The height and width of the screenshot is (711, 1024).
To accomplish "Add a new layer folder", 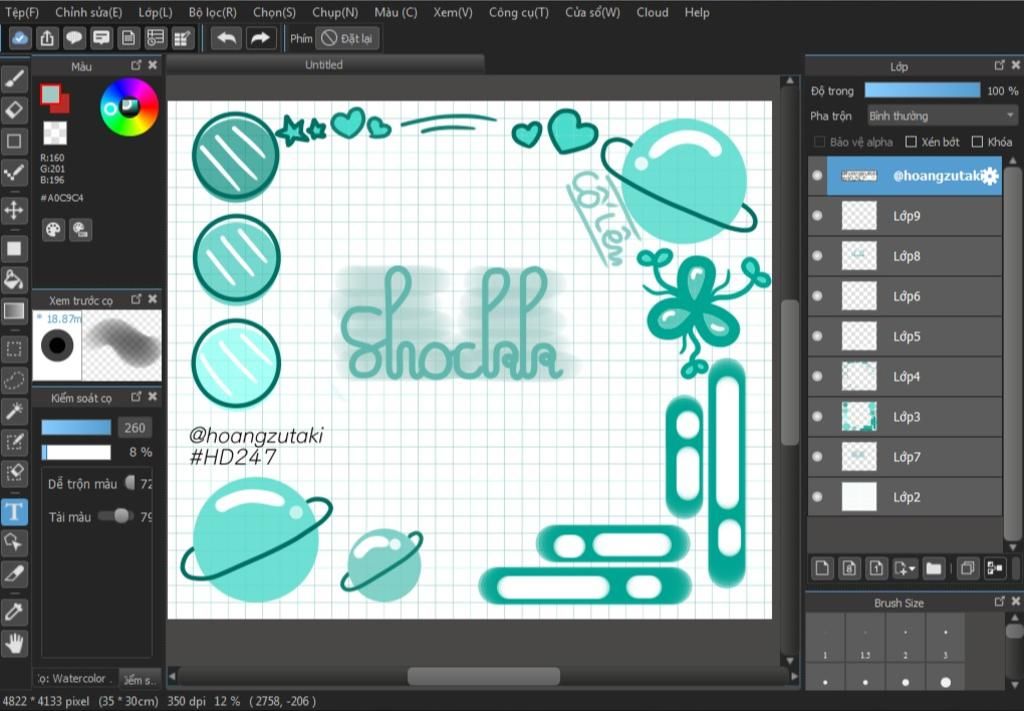I will click(x=934, y=568).
